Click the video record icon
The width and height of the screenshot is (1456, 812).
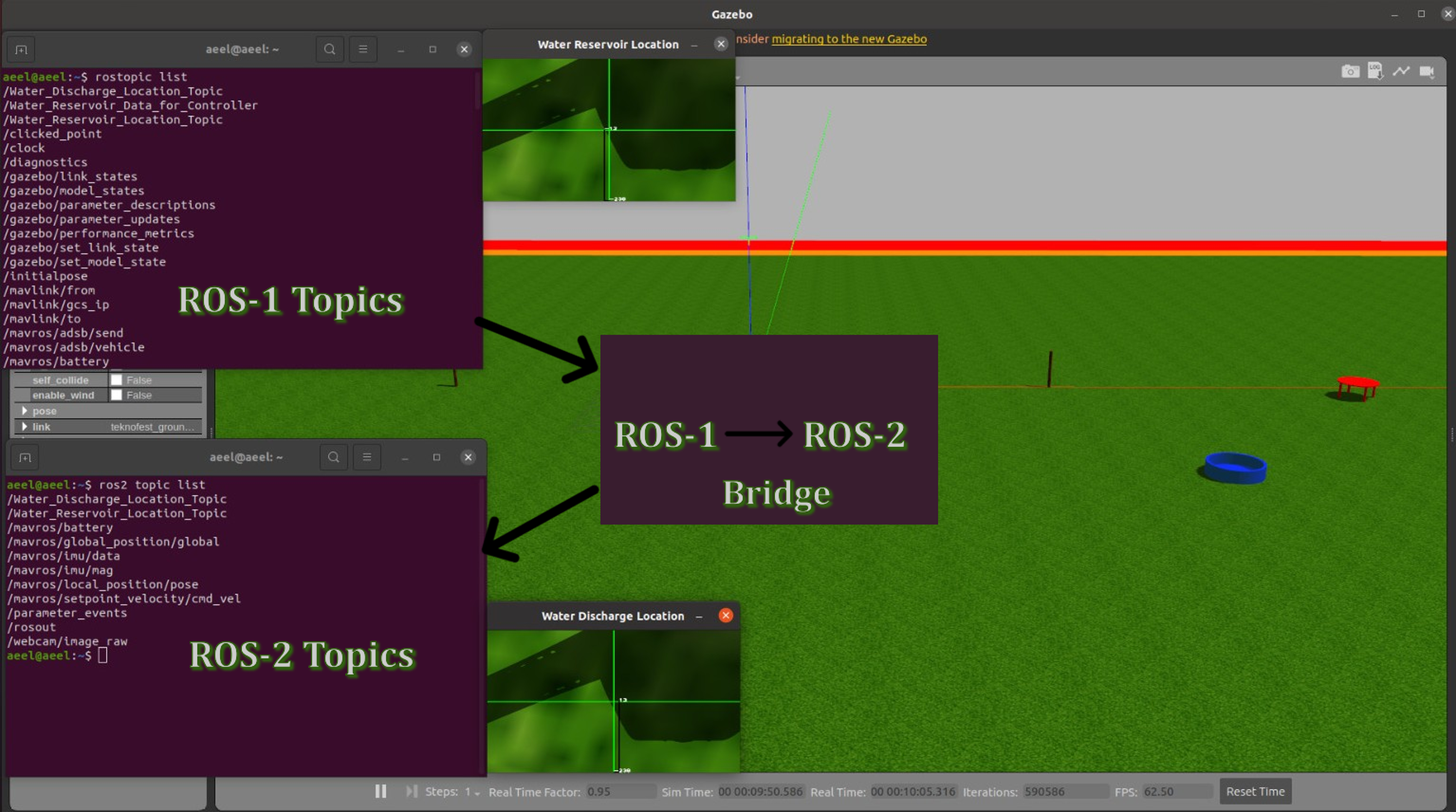tap(1427, 71)
